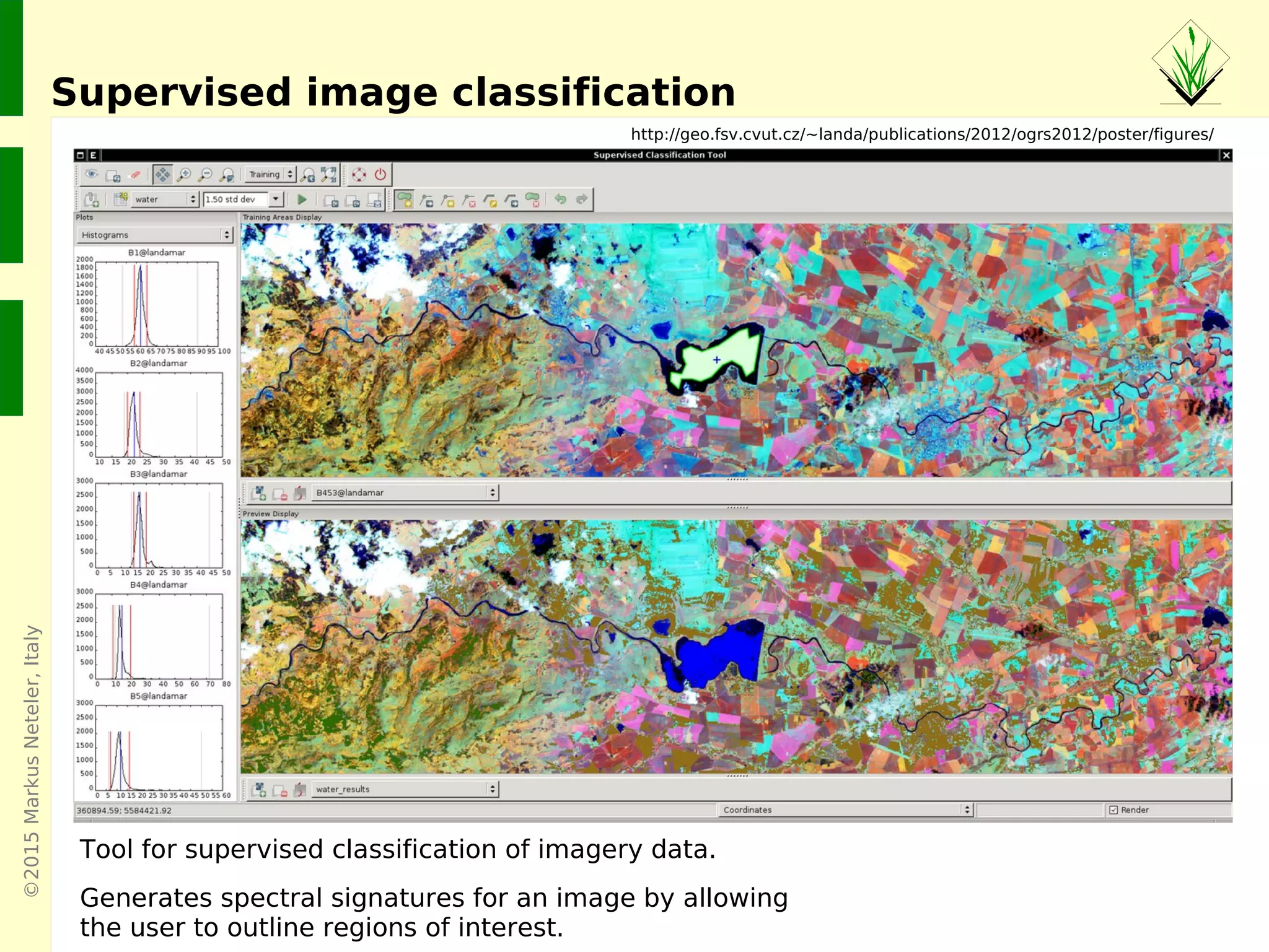Click remove layer icon beside water_results
This screenshot has height=952, width=1269.
click(280, 790)
